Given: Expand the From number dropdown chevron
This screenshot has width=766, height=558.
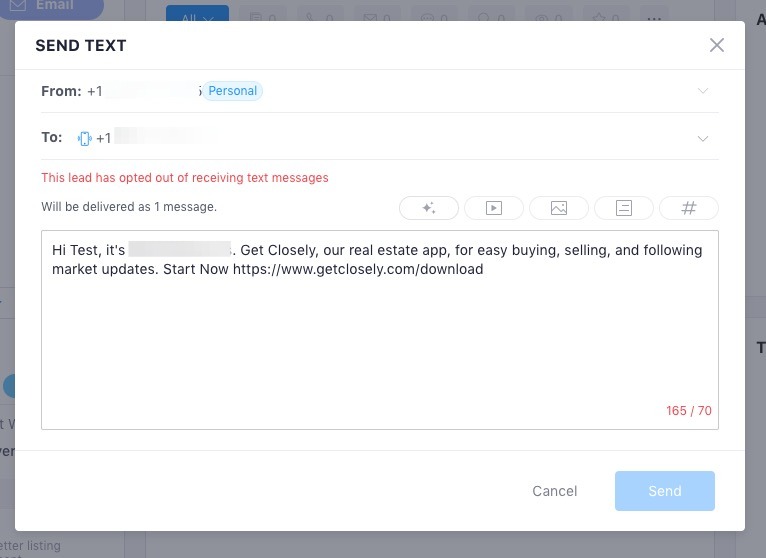Looking at the screenshot, I should point(702,91).
